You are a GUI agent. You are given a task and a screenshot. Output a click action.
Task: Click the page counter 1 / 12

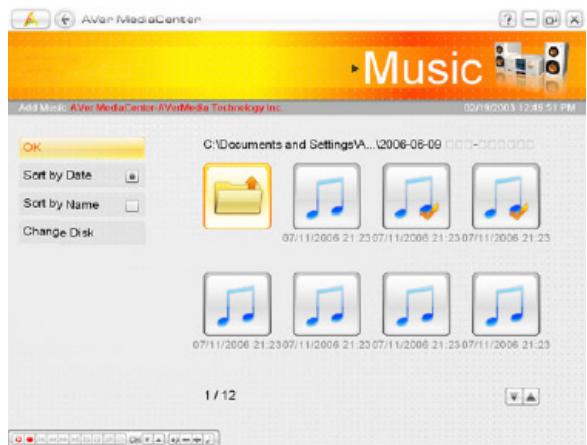tap(220, 395)
